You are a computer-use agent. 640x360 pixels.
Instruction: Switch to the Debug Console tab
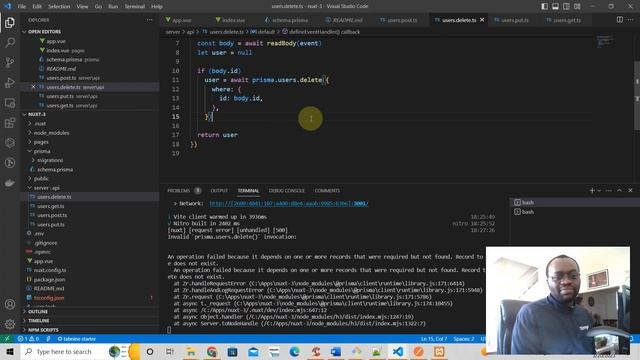pos(287,191)
